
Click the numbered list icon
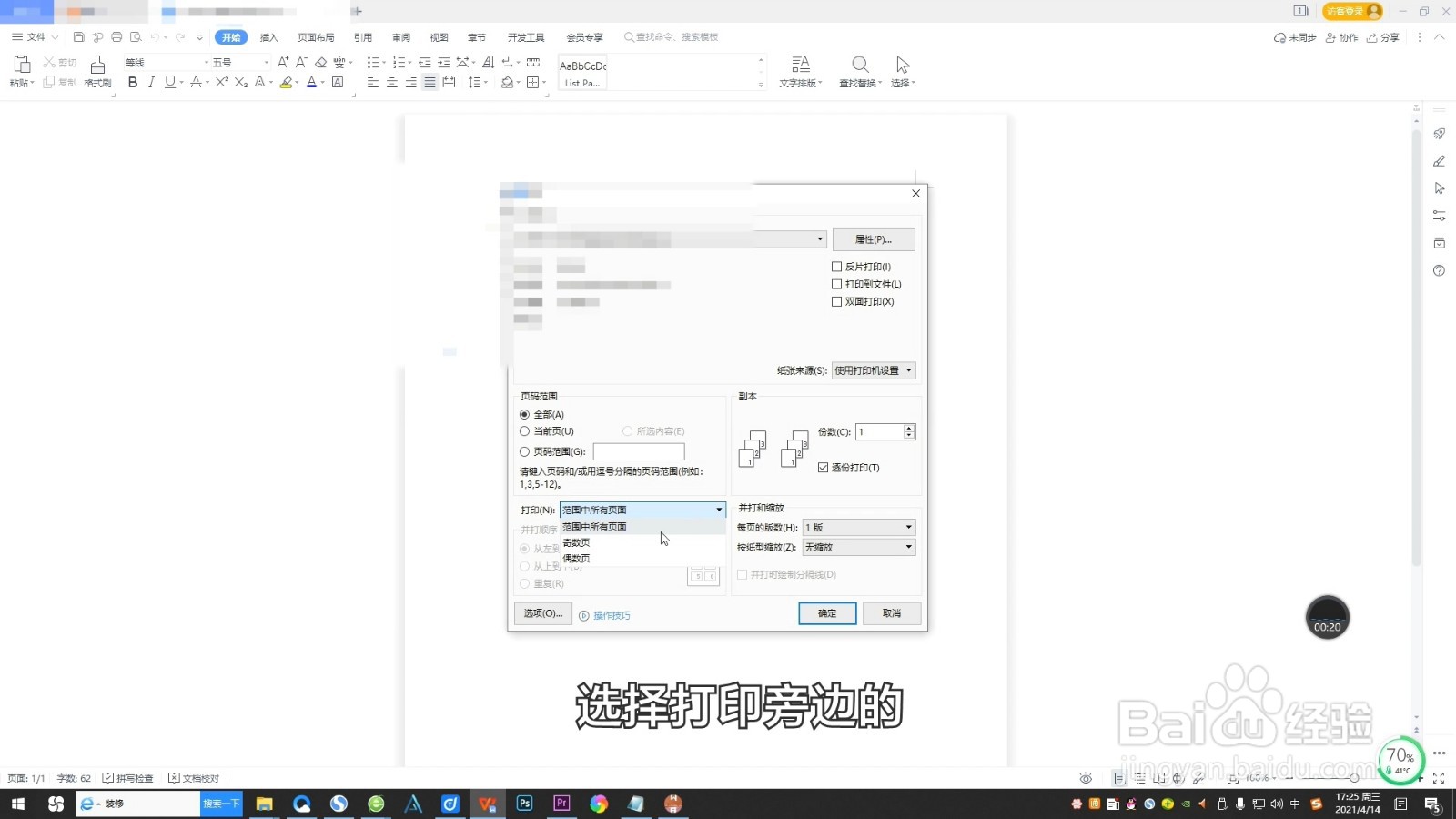click(399, 62)
